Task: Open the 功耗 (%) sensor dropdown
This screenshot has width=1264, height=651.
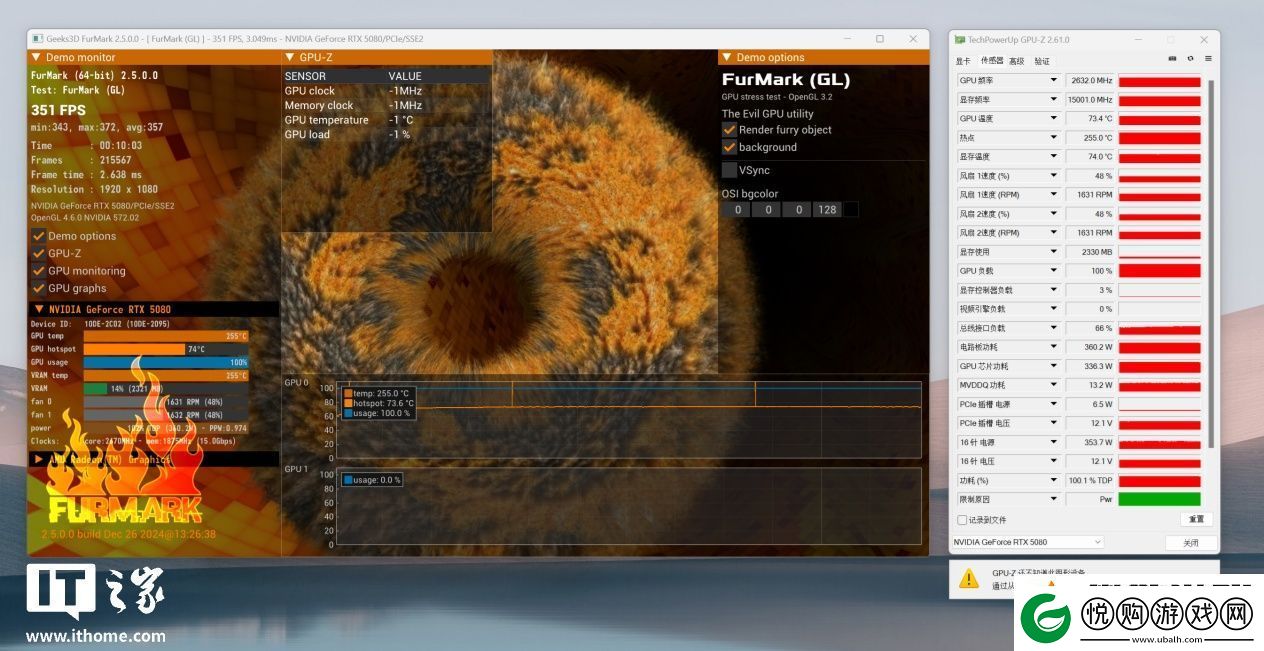Action: coord(1053,480)
